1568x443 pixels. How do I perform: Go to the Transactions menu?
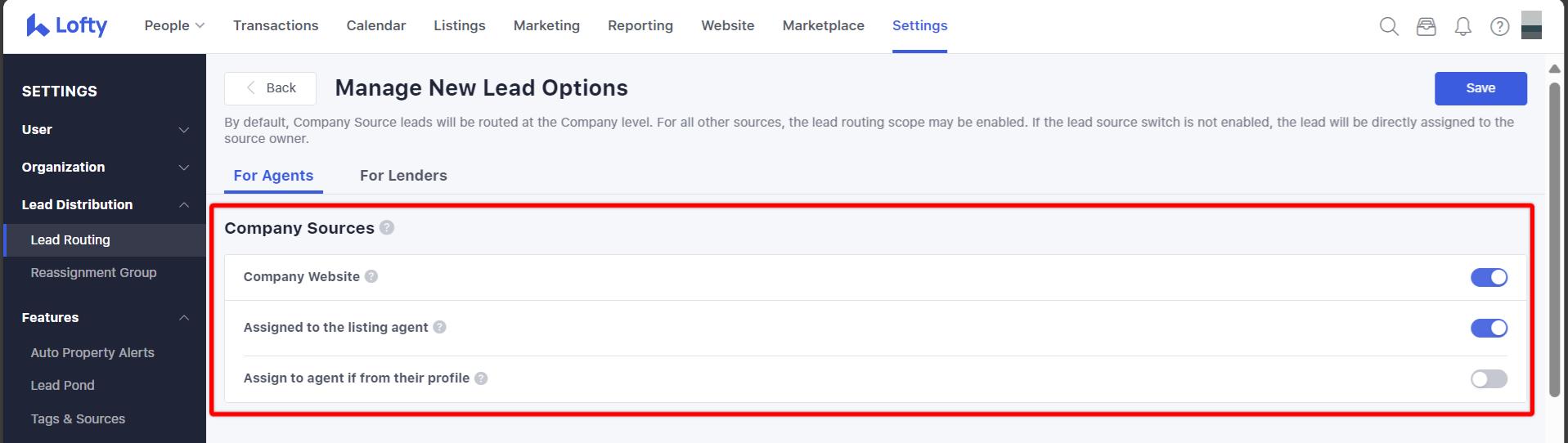point(276,25)
